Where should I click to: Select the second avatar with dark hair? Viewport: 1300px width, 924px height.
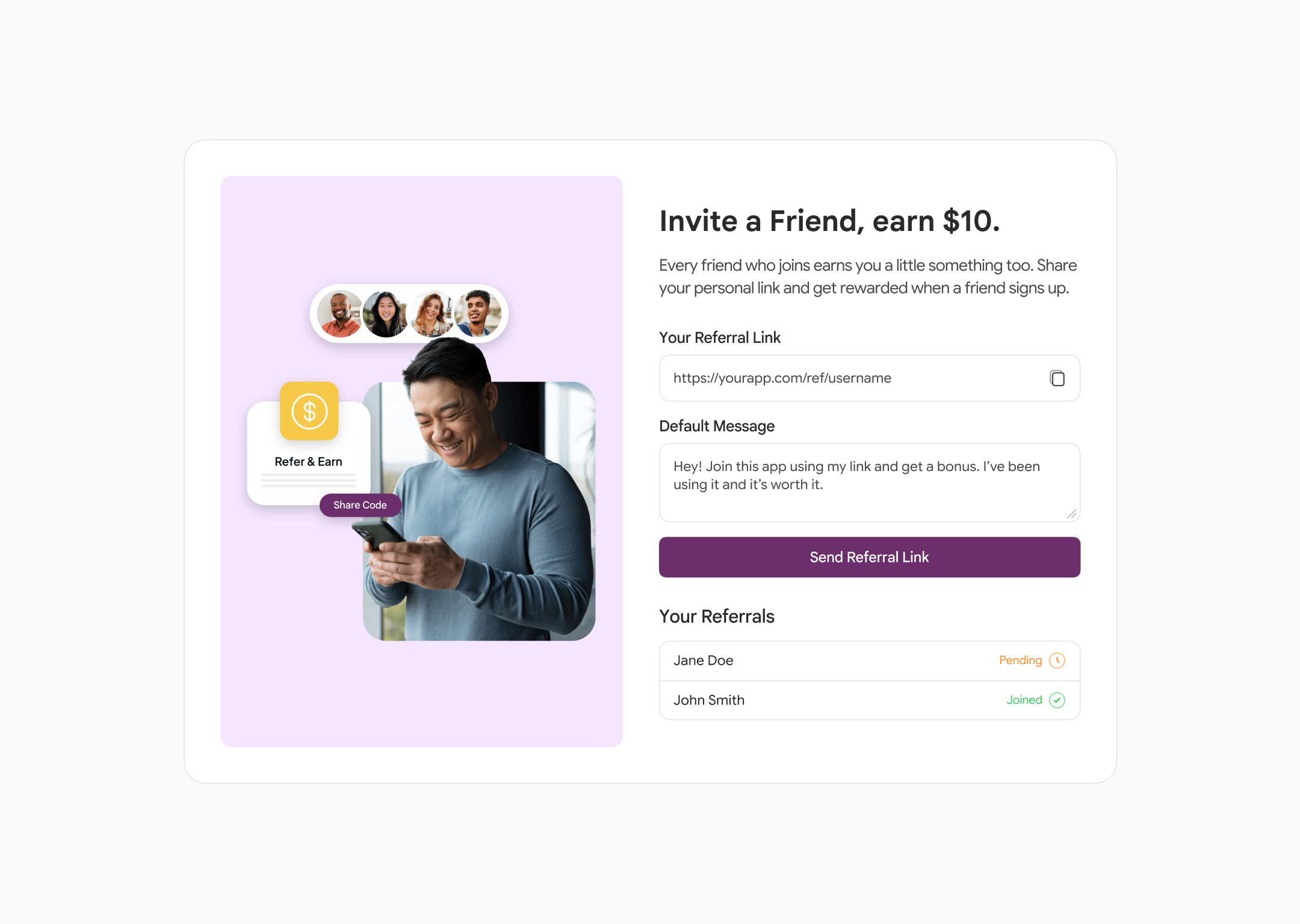[x=386, y=314]
